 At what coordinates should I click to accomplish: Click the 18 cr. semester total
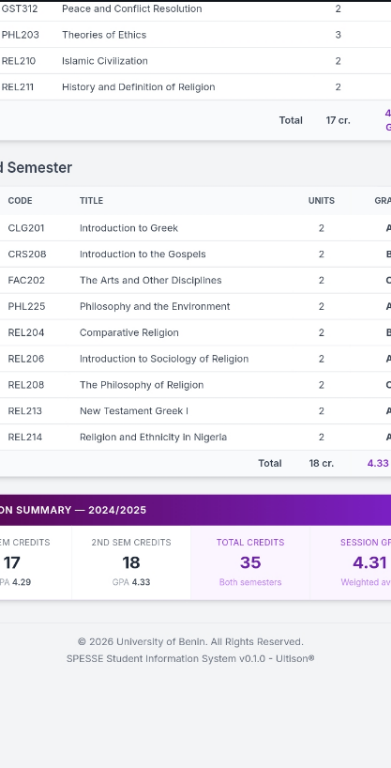[321, 463]
